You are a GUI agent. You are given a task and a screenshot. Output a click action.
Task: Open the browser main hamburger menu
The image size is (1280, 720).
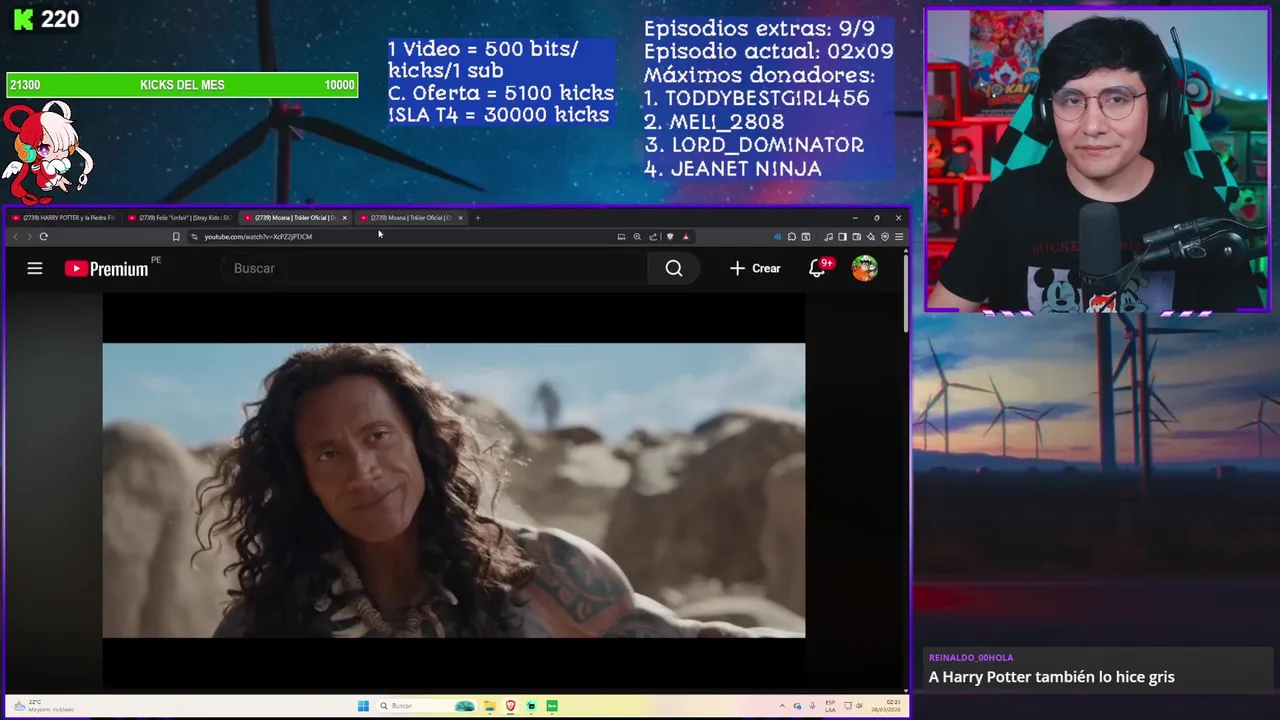pyautogui.click(x=899, y=237)
